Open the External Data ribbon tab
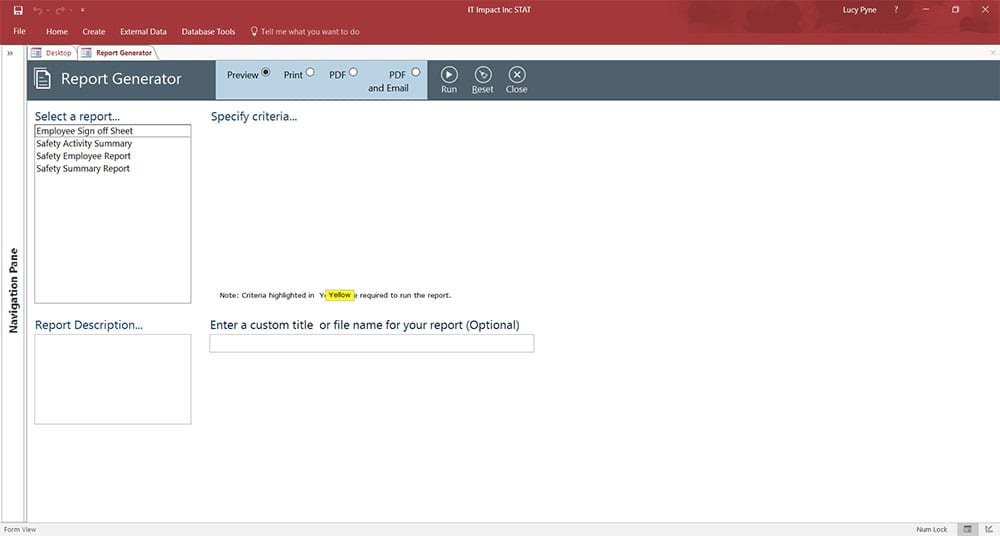This screenshot has width=1000, height=536. click(143, 31)
